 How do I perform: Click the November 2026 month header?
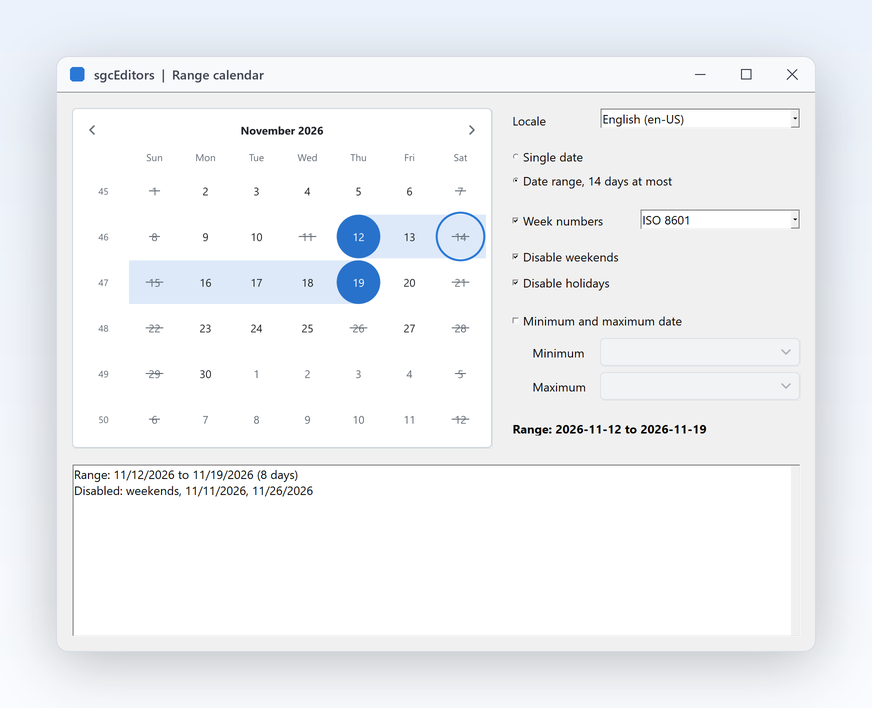pos(282,131)
